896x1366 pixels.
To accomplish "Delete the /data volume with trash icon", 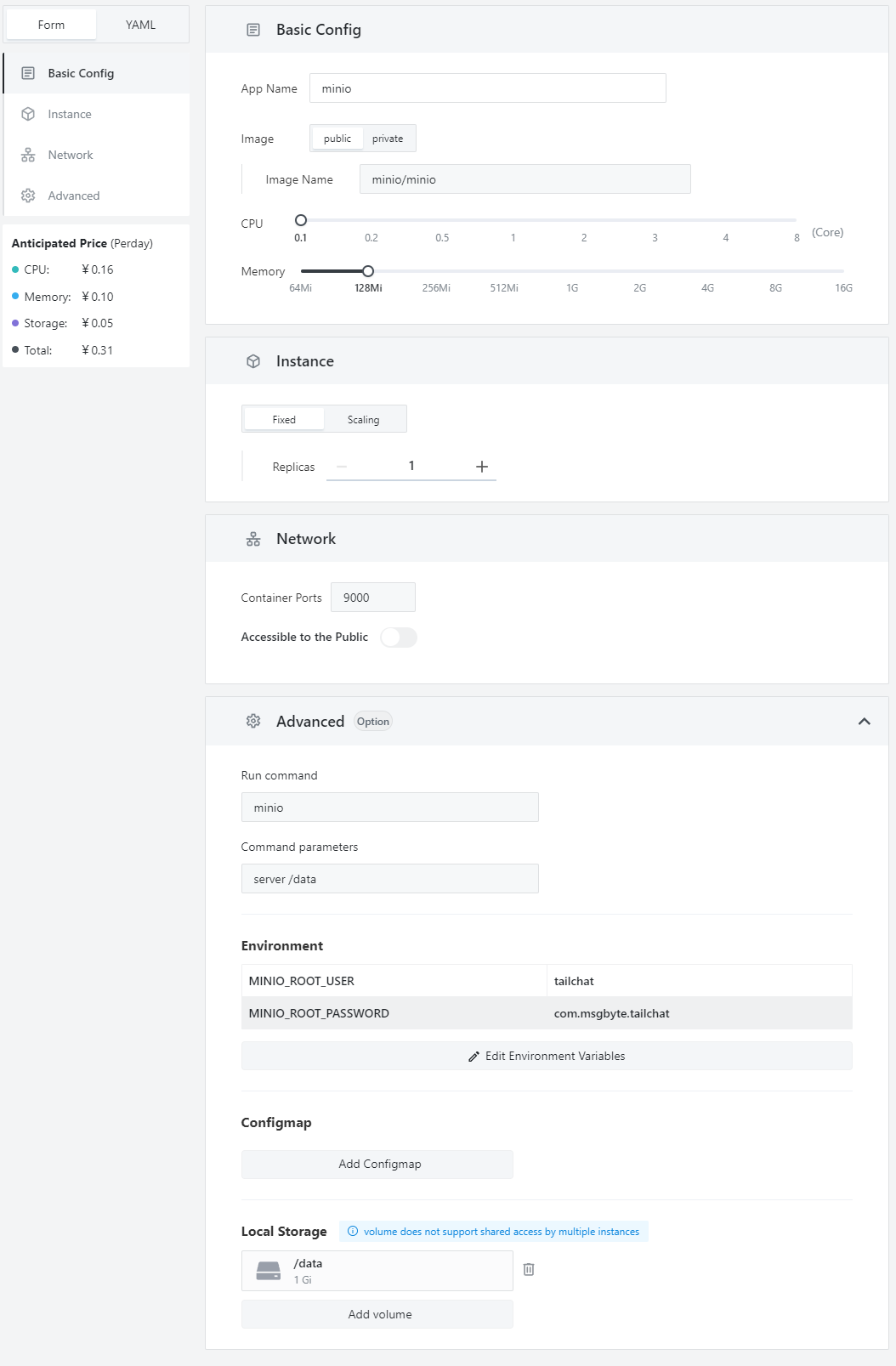I will point(529,1269).
